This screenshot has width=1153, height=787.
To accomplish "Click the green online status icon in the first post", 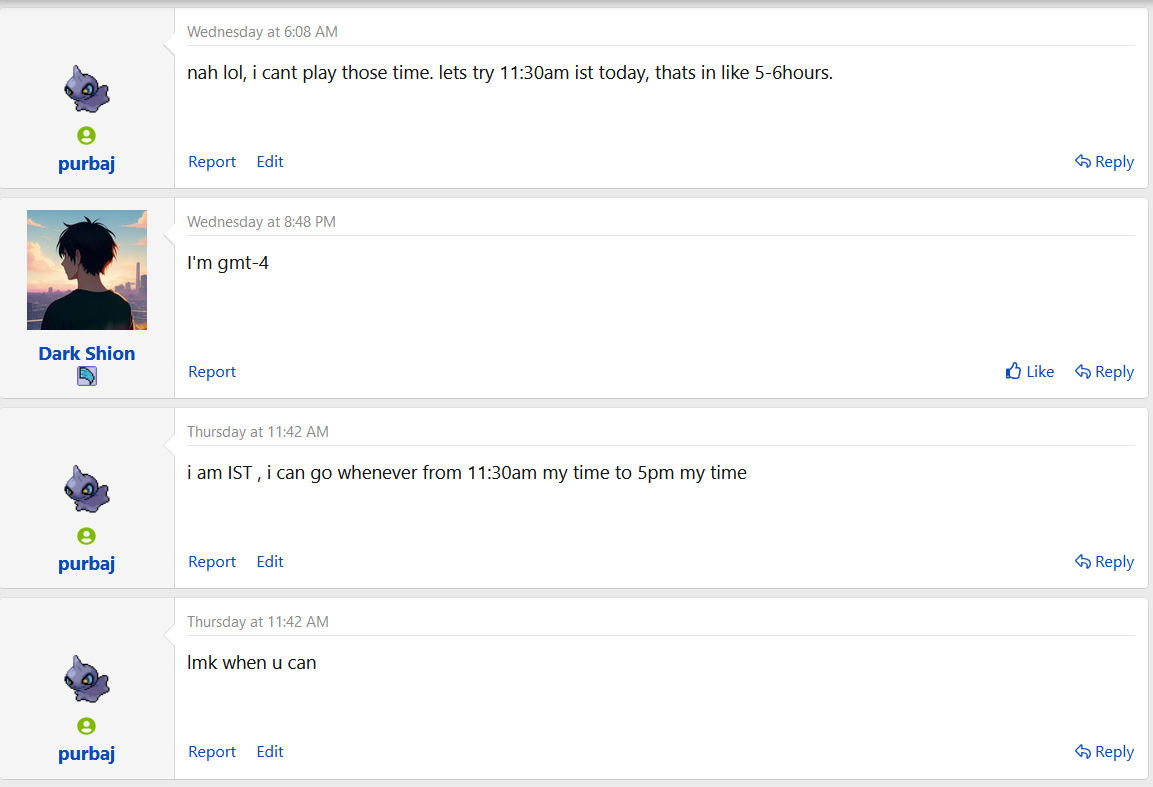I will 87,135.
